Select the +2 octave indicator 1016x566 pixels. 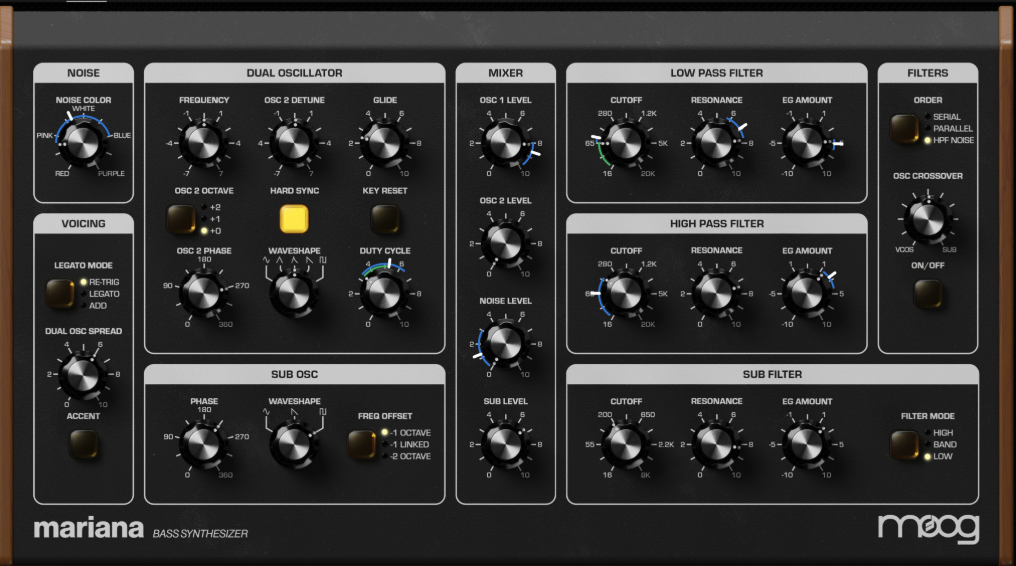211,207
